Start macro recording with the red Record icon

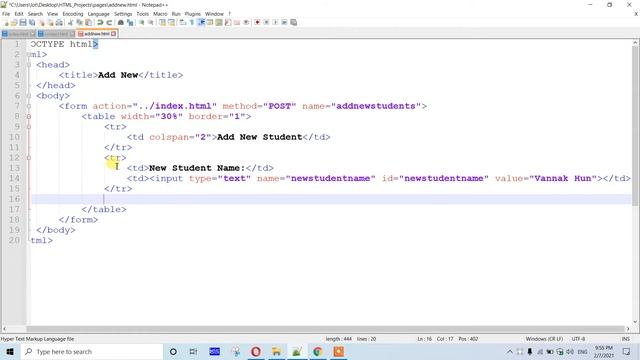[257, 22]
